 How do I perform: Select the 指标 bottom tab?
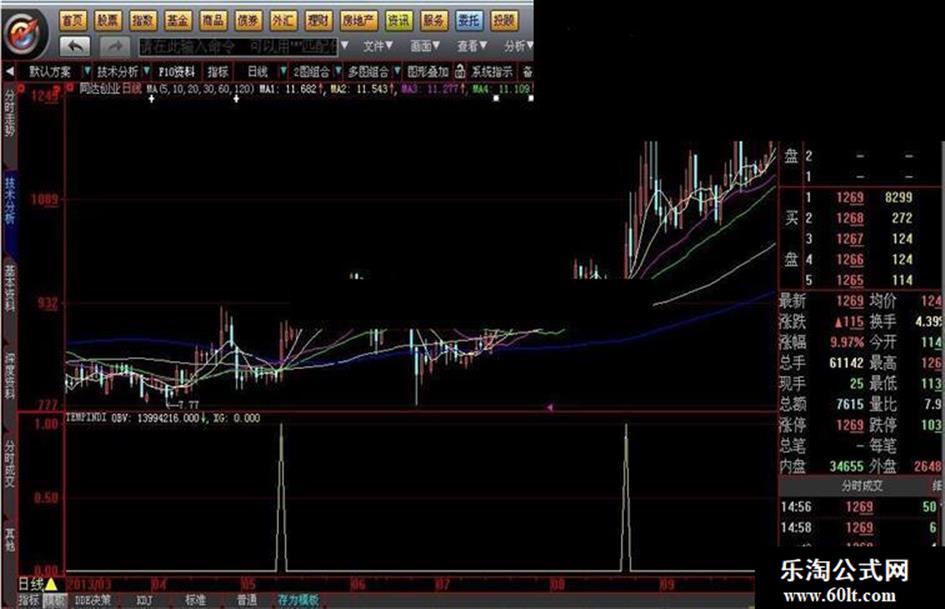point(28,601)
